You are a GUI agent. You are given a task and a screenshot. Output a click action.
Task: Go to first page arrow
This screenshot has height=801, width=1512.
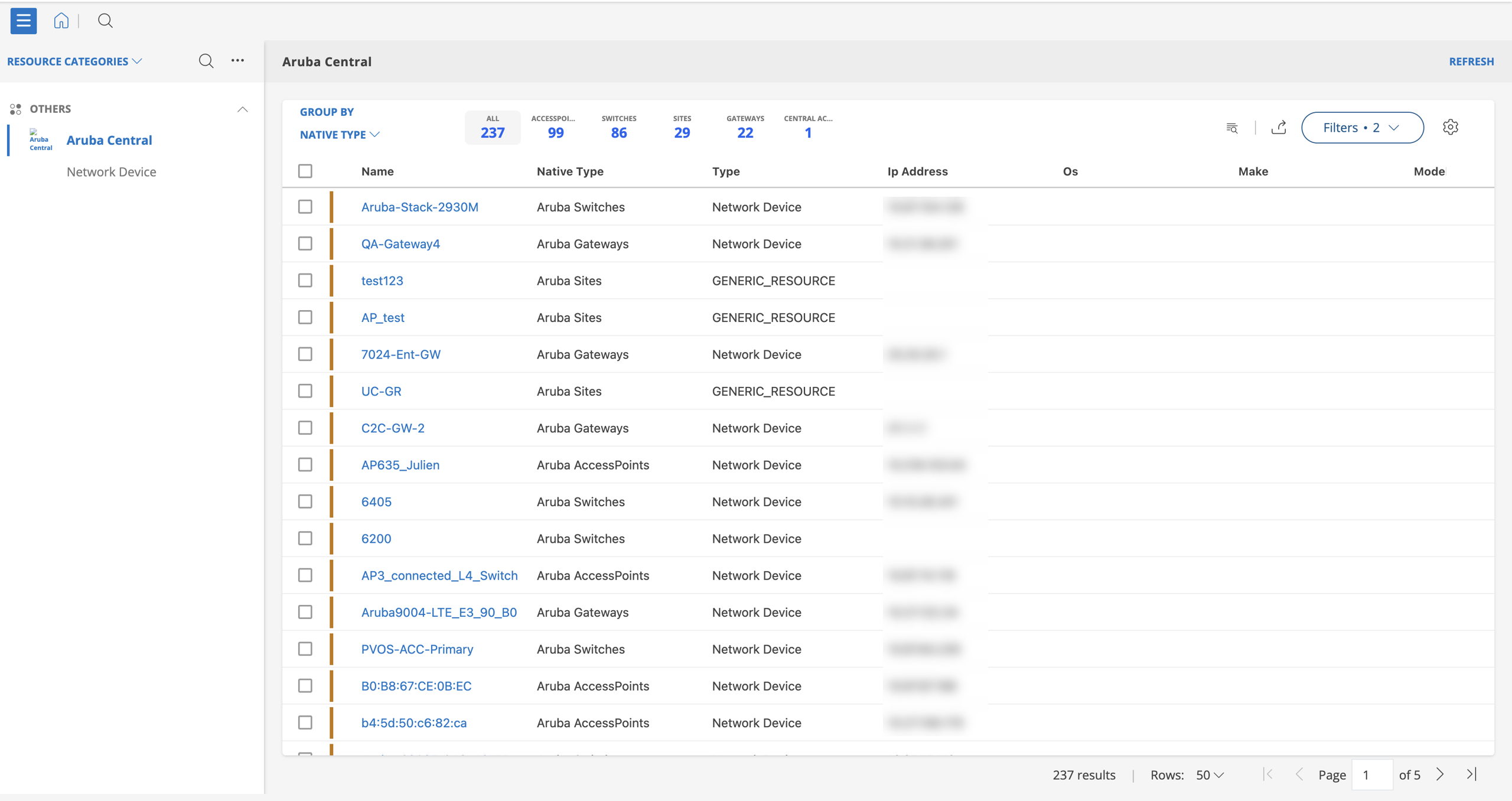point(1268,774)
